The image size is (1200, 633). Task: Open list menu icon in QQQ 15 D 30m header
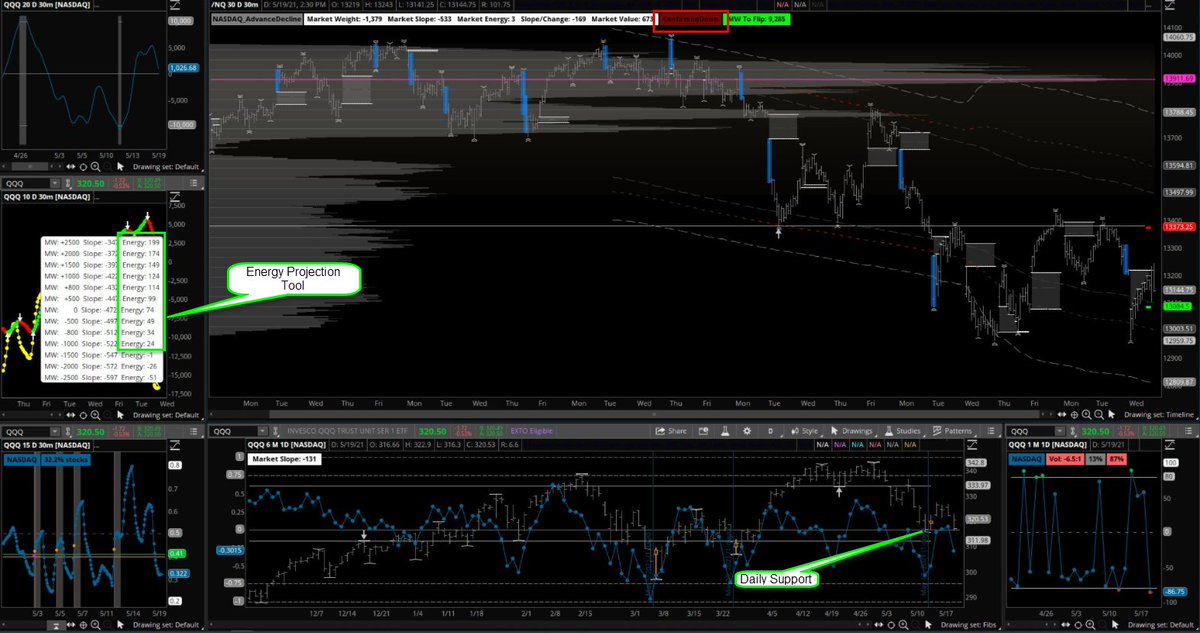tap(194, 432)
